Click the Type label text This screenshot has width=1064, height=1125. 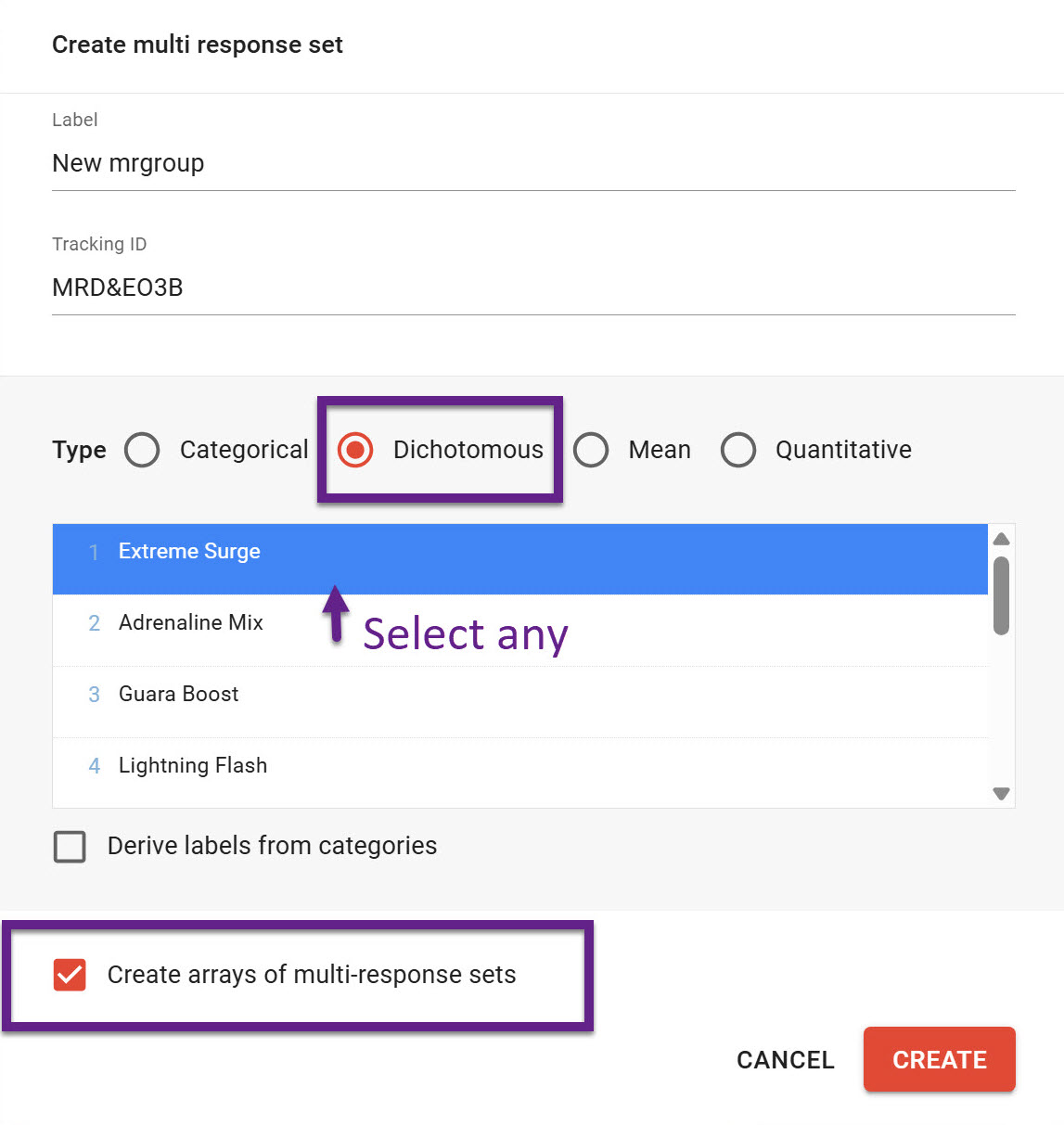[x=79, y=450]
